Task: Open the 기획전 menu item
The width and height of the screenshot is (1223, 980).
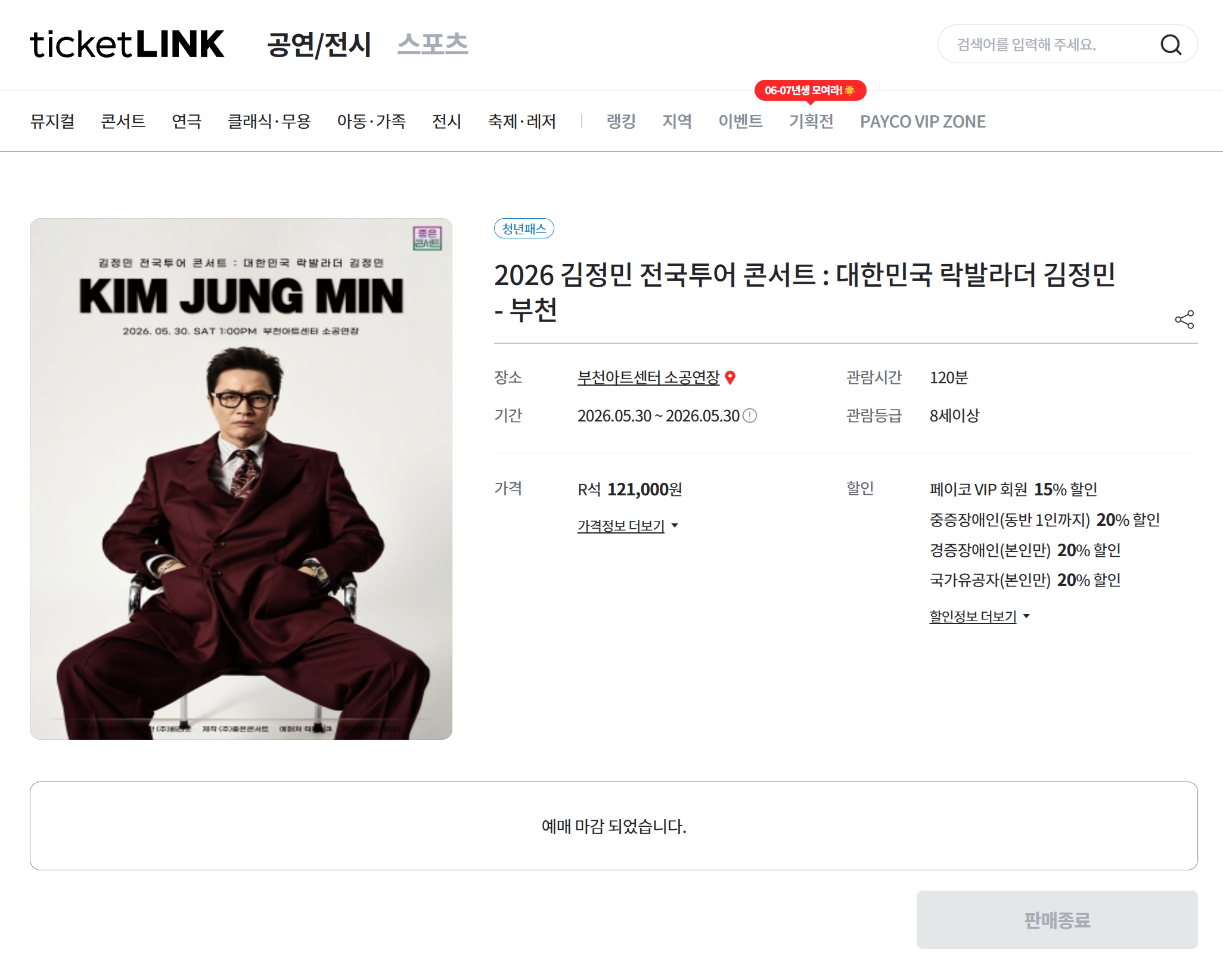Action: pyautogui.click(x=811, y=122)
